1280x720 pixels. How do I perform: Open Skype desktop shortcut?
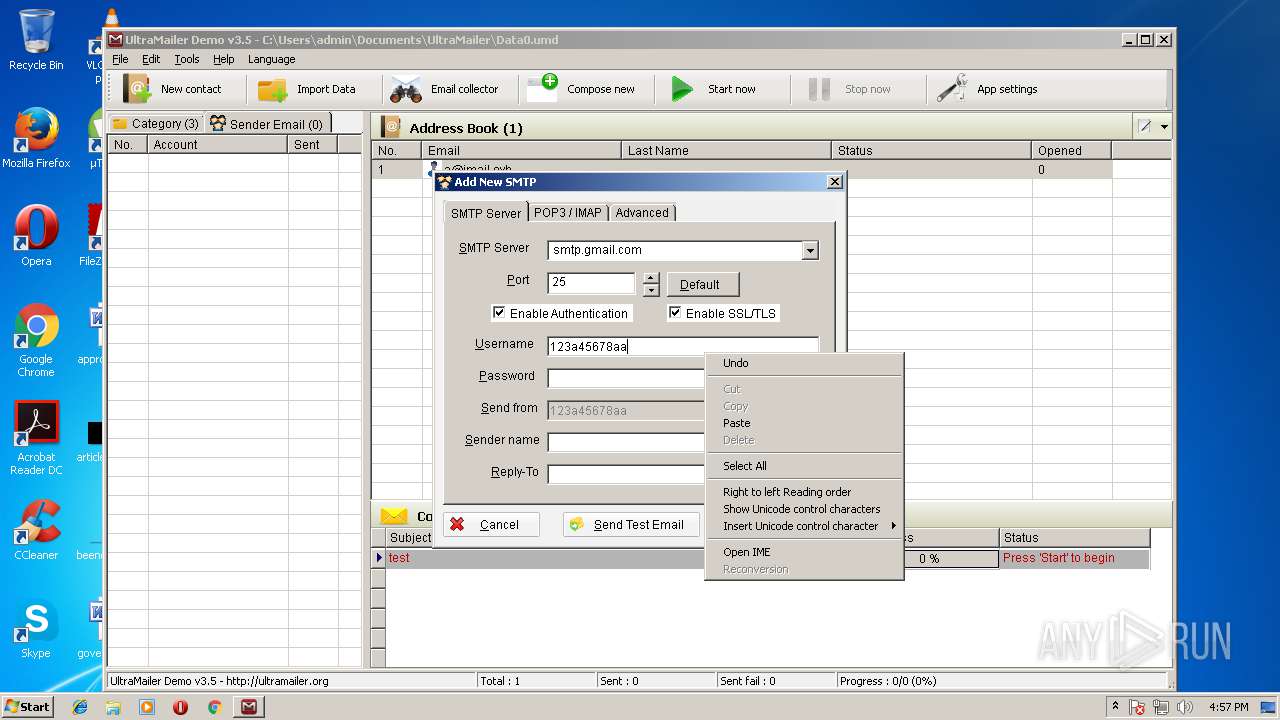tap(36, 628)
